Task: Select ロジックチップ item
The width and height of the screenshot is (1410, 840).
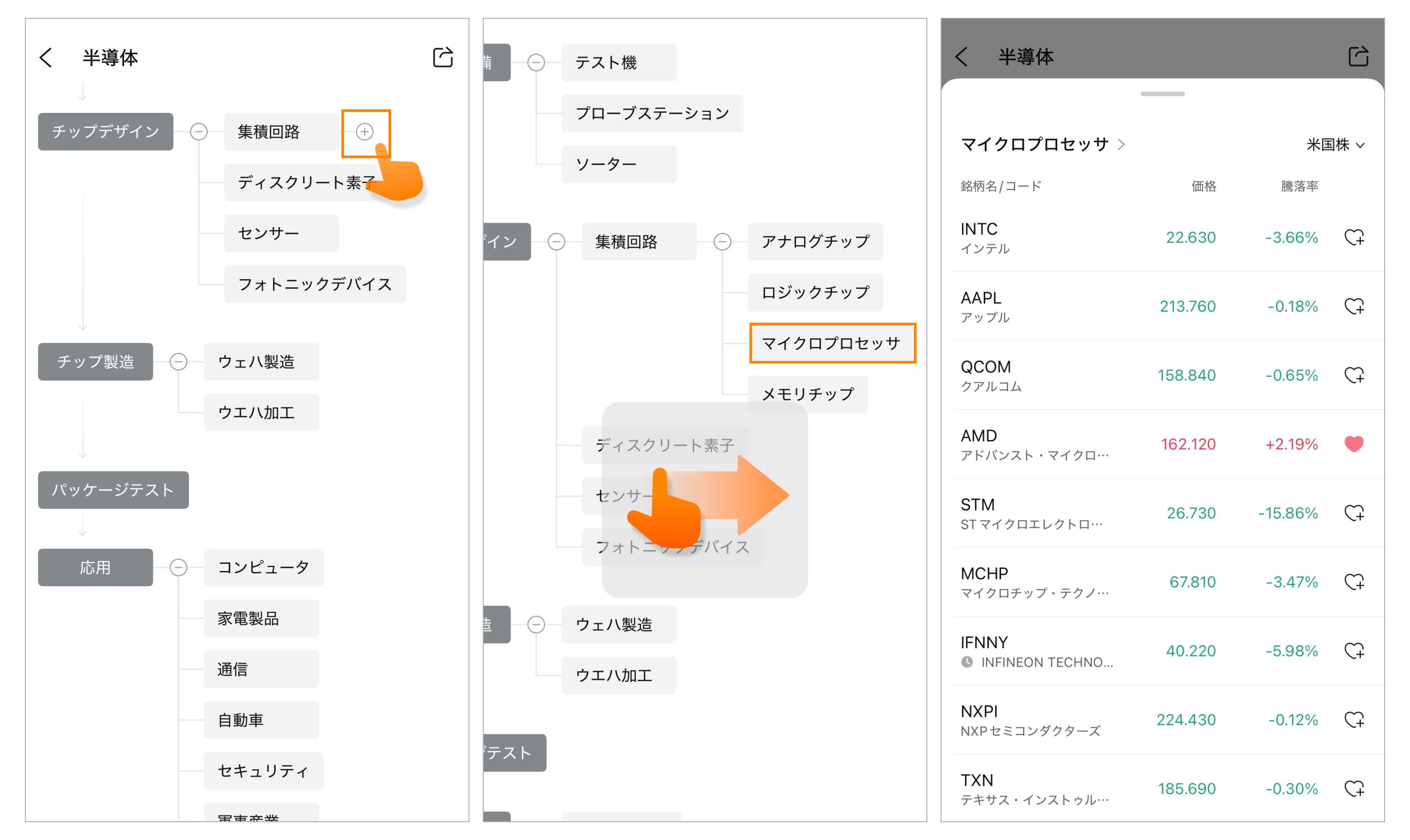Action: pyautogui.click(x=815, y=292)
